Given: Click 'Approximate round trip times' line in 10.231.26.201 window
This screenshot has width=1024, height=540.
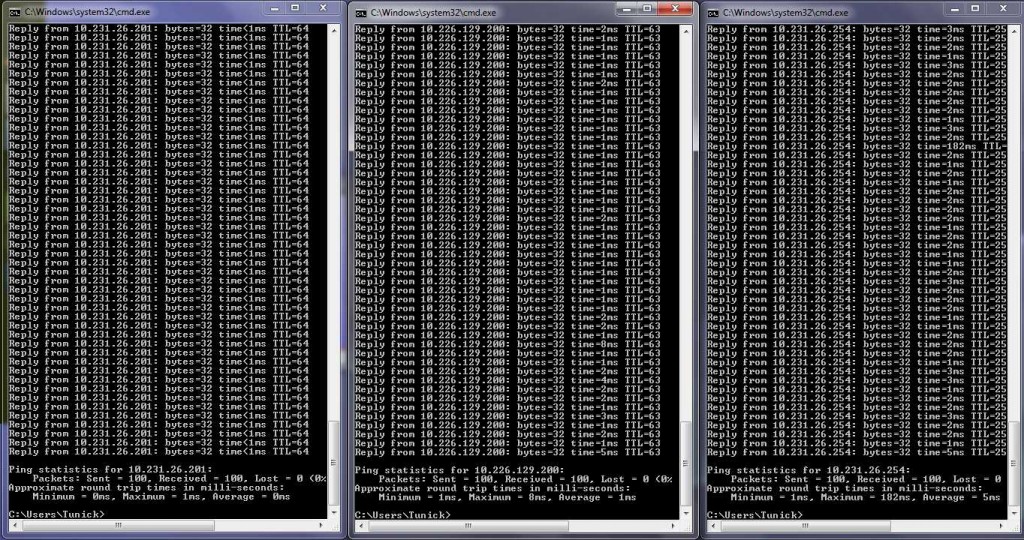Looking at the screenshot, I should coord(147,487).
